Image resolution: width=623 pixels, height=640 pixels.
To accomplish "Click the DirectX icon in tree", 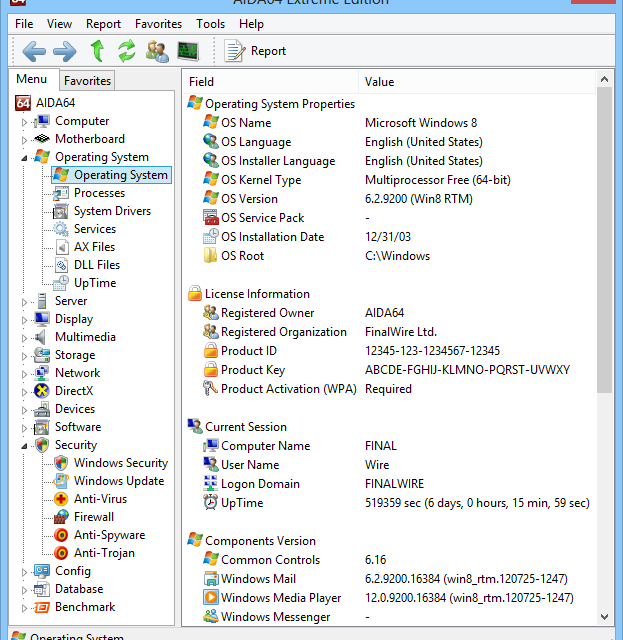I will click(42, 391).
